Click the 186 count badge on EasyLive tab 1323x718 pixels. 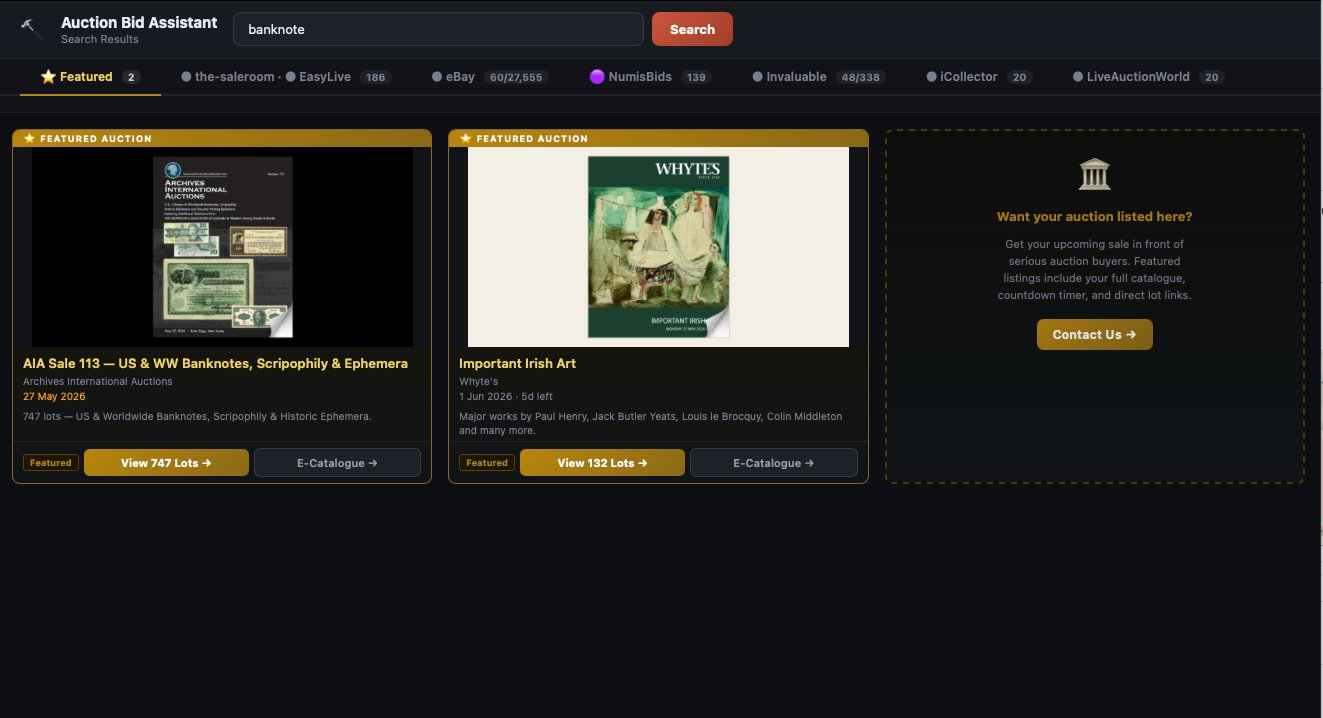375,77
